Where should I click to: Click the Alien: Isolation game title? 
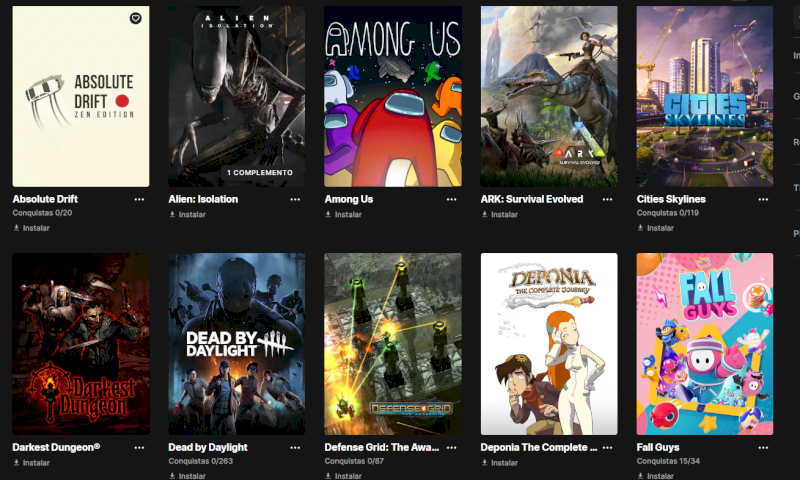(203, 199)
